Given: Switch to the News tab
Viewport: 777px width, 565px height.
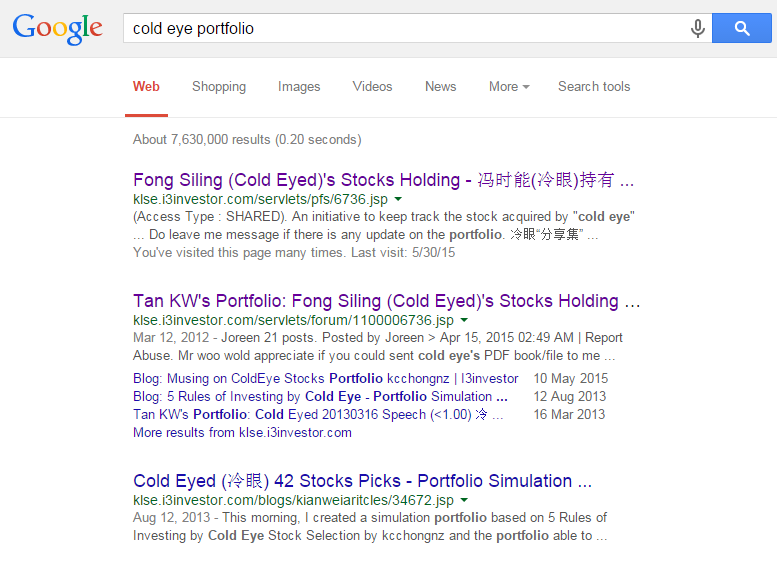Looking at the screenshot, I should pos(441,87).
